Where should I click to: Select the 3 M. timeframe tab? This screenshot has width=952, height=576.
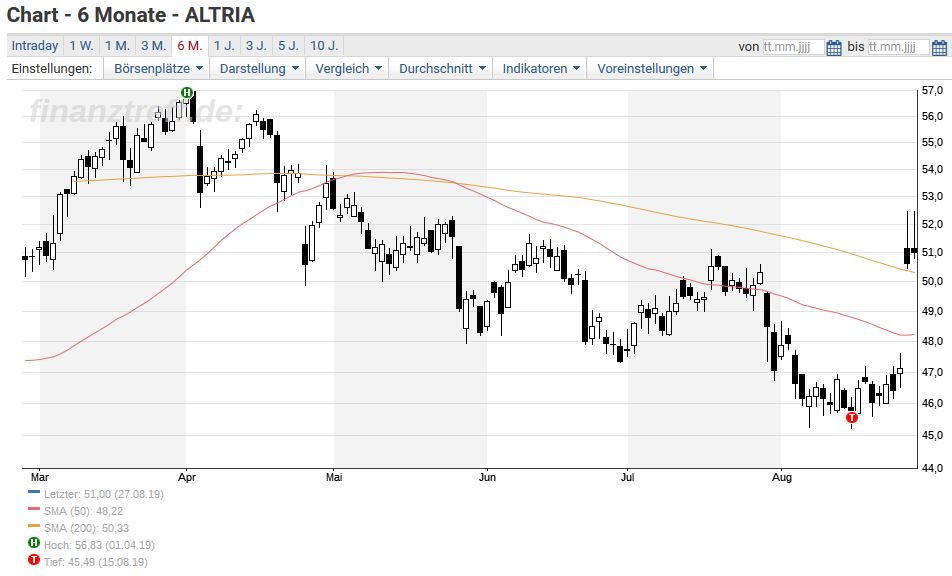pyautogui.click(x=154, y=46)
